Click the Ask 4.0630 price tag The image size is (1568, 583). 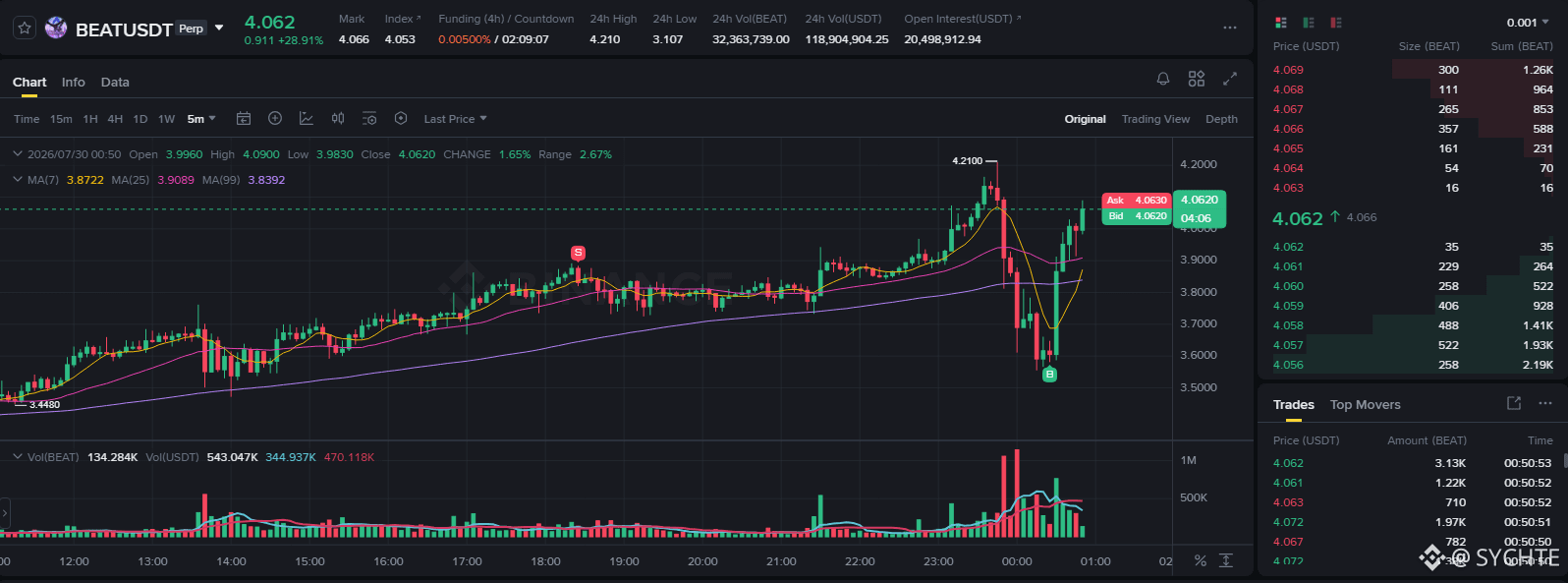point(1136,201)
